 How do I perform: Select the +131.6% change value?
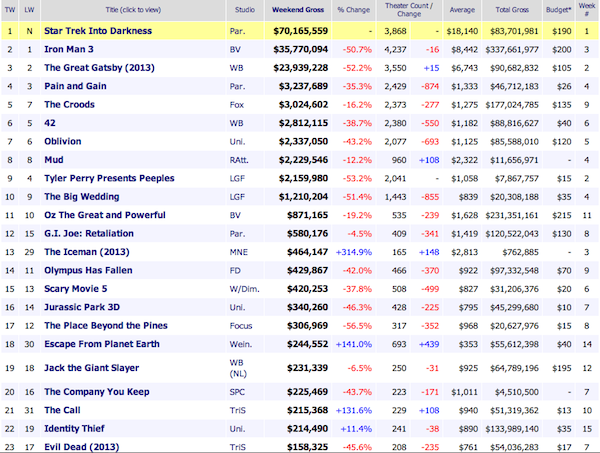click(x=354, y=411)
